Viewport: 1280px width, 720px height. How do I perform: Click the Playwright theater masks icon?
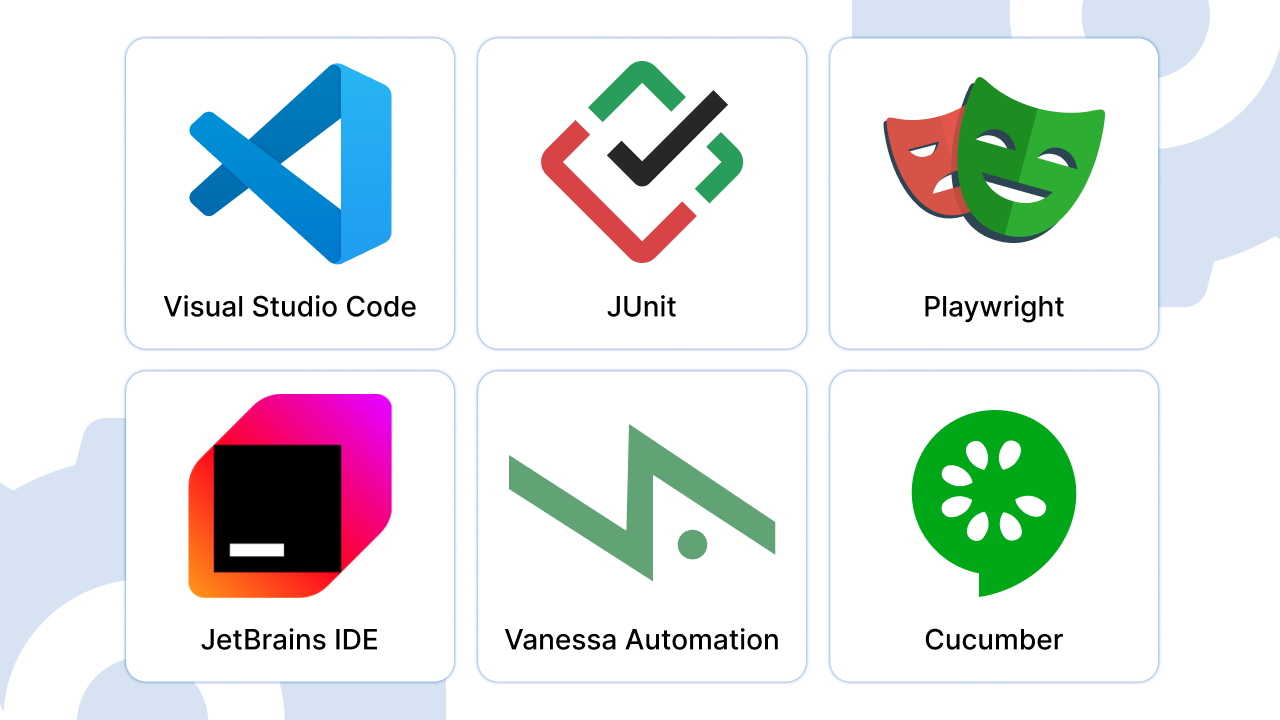click(x=994, y=159)
